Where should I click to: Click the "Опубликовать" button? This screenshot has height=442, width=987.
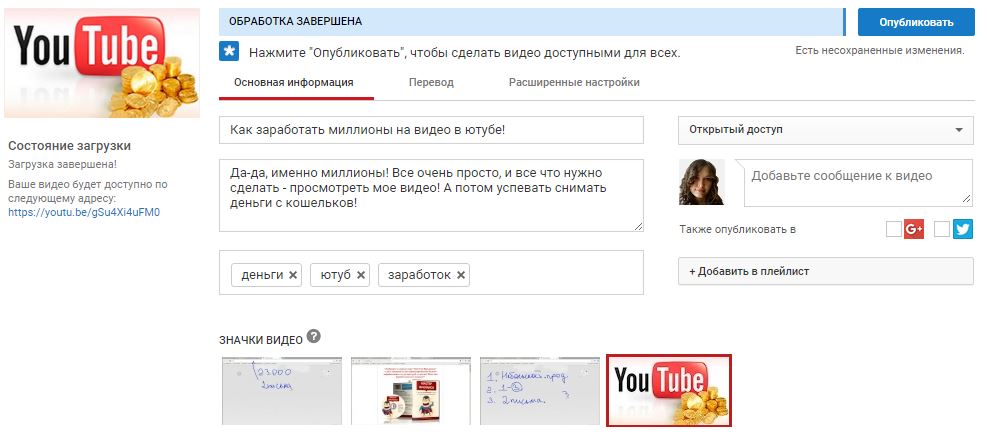point(916,22)
